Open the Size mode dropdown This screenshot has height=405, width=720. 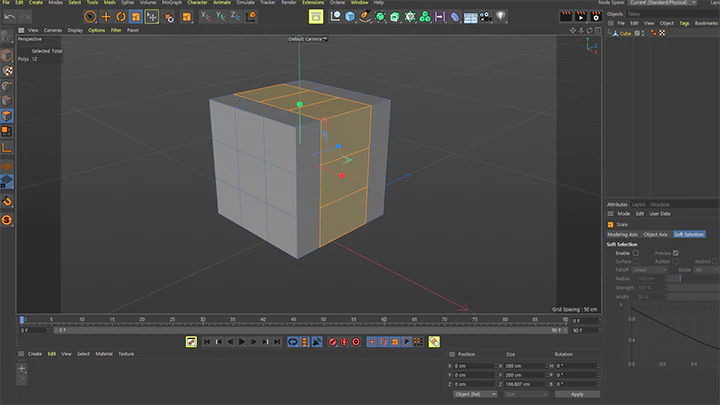[525, 394]
